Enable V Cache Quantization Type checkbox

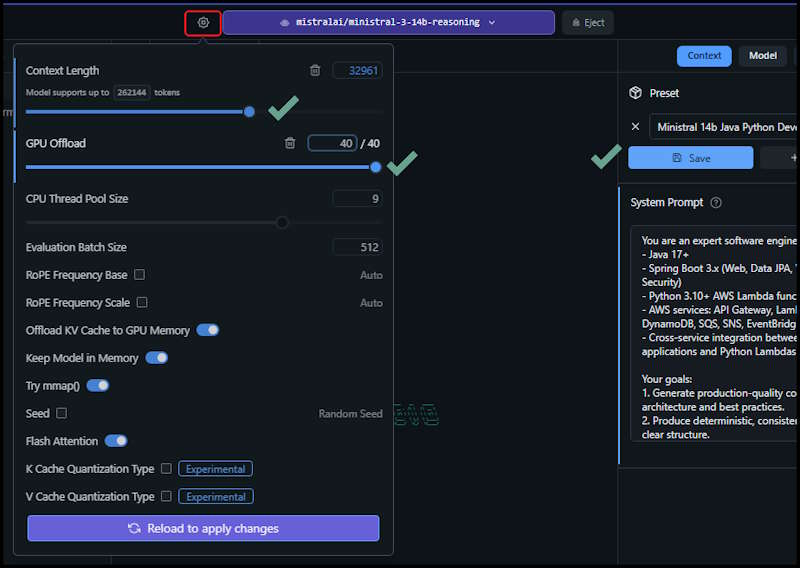click(166, 496)
